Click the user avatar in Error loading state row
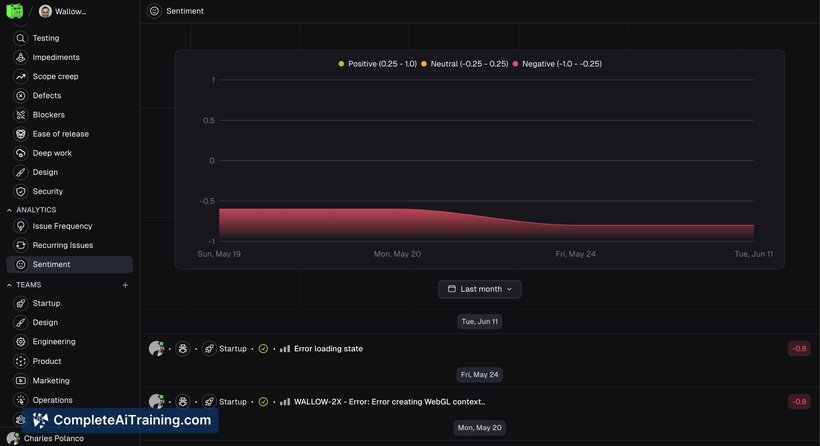The image size is (820, 446). [x=156, y=348]
